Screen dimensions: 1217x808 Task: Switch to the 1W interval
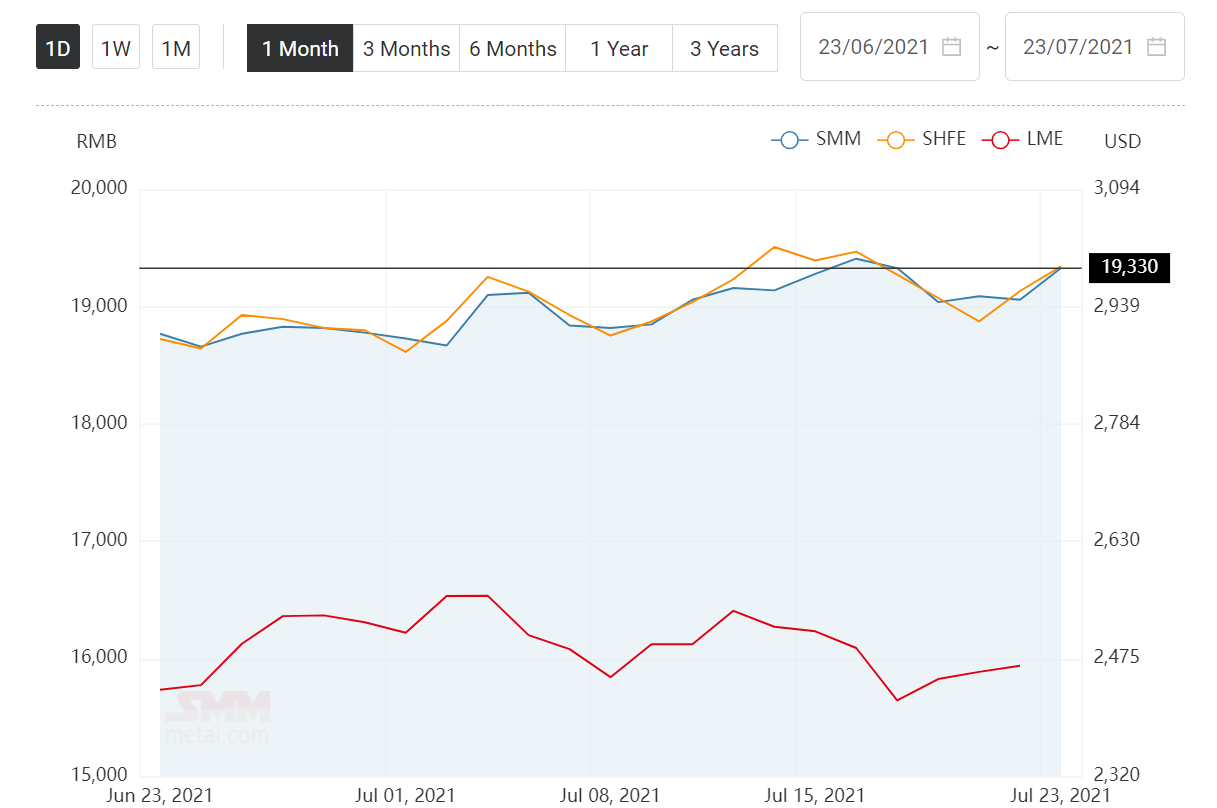[x=116, y=48]
